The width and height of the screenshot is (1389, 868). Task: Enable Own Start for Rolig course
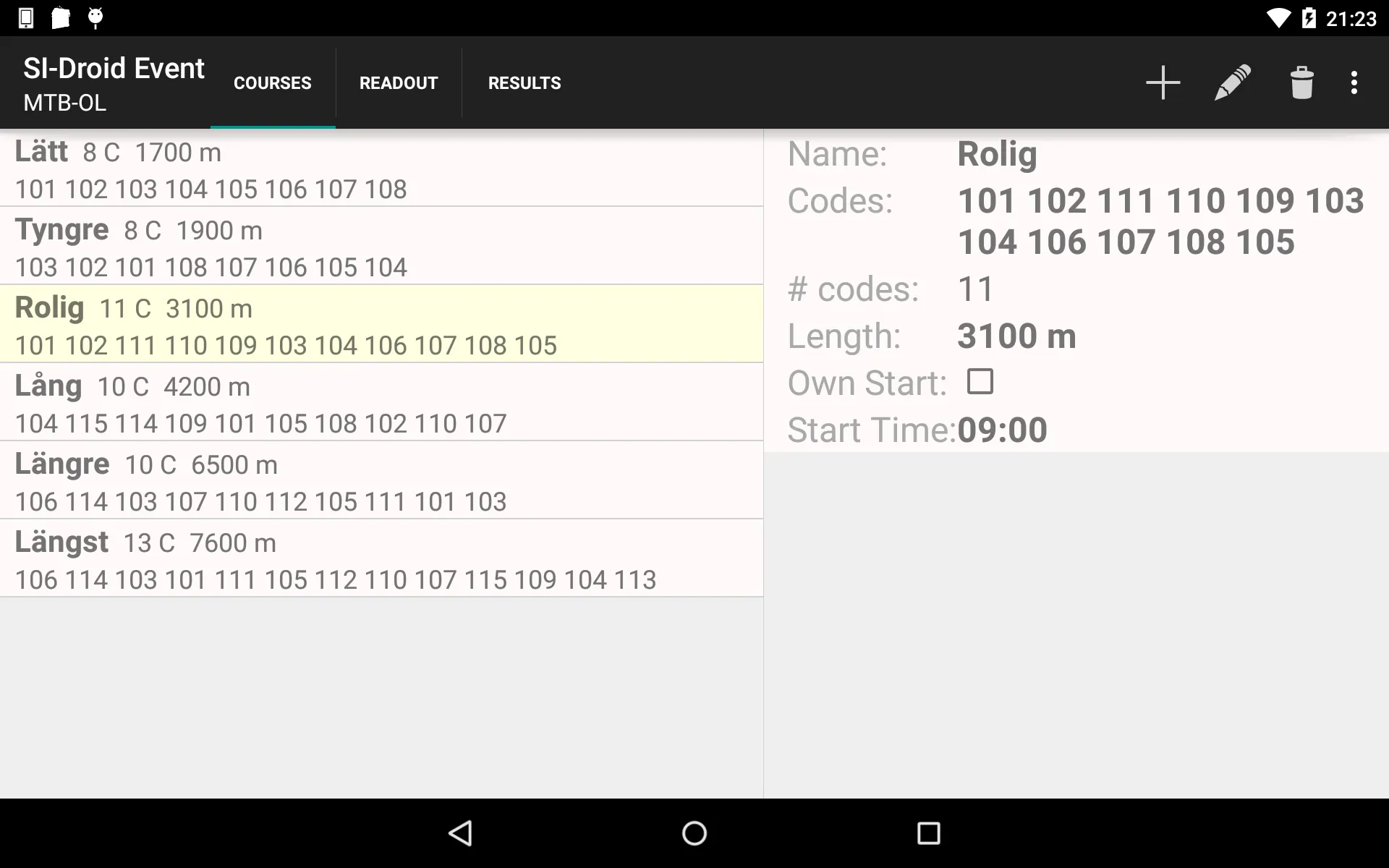click(x=980, y=382)
